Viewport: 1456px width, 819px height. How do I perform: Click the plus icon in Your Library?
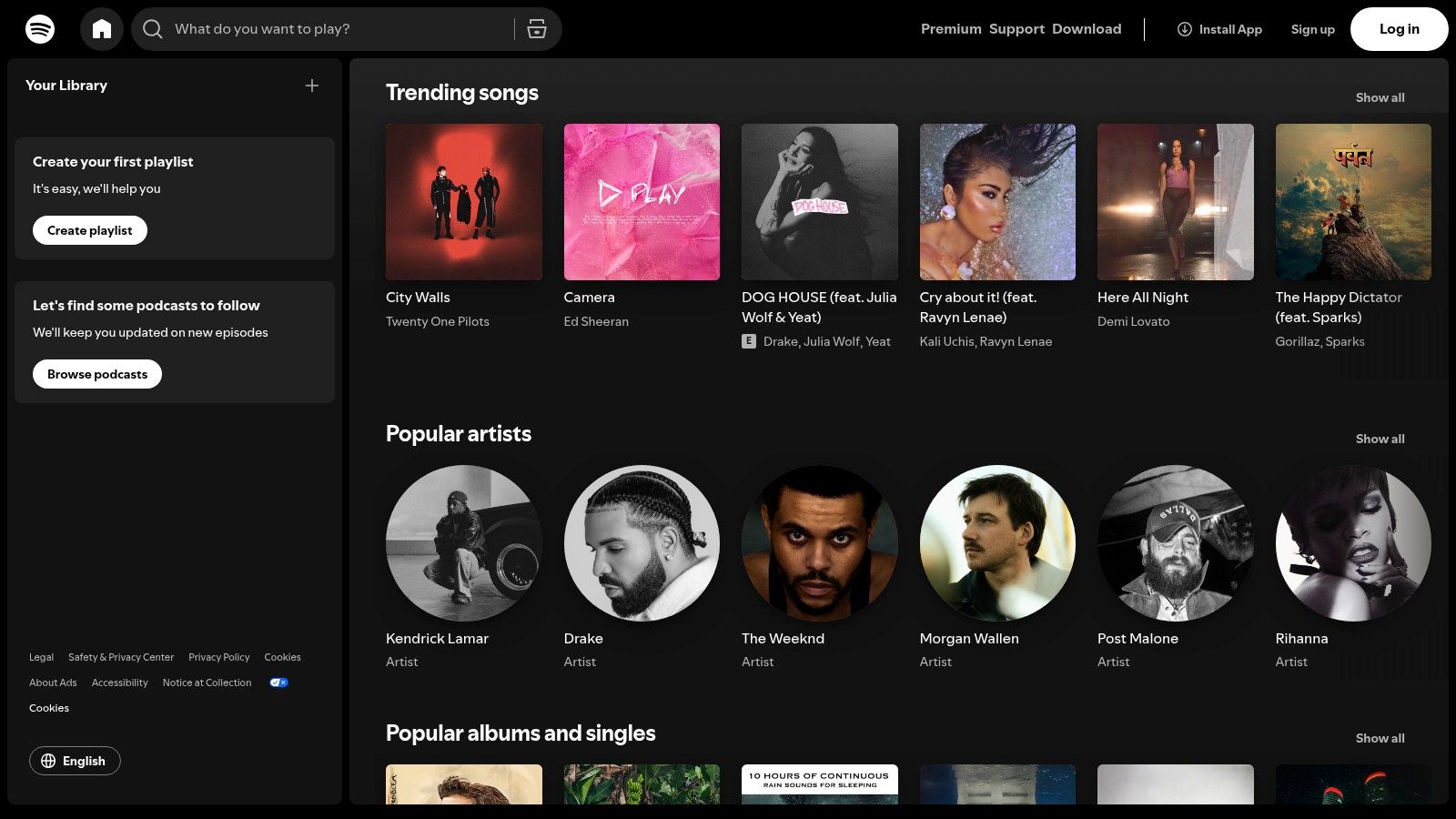point(312,86)
